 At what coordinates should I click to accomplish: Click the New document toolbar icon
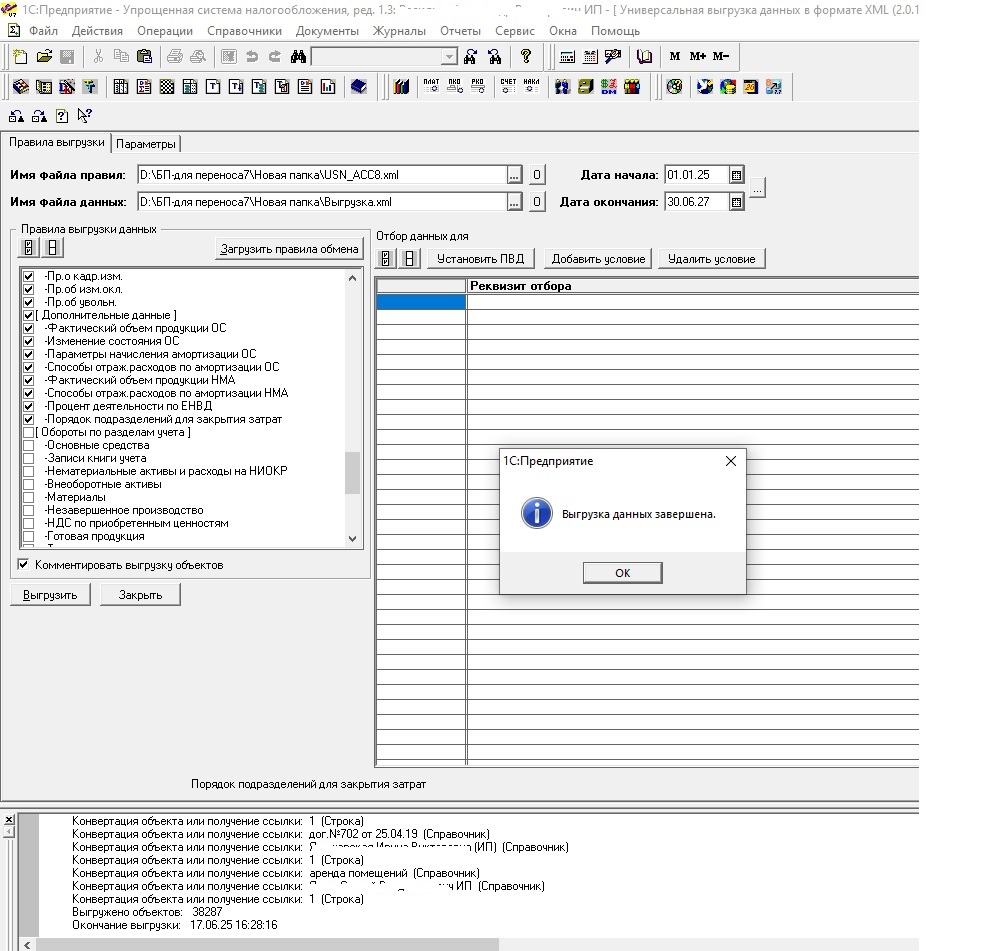click(21, 57)
